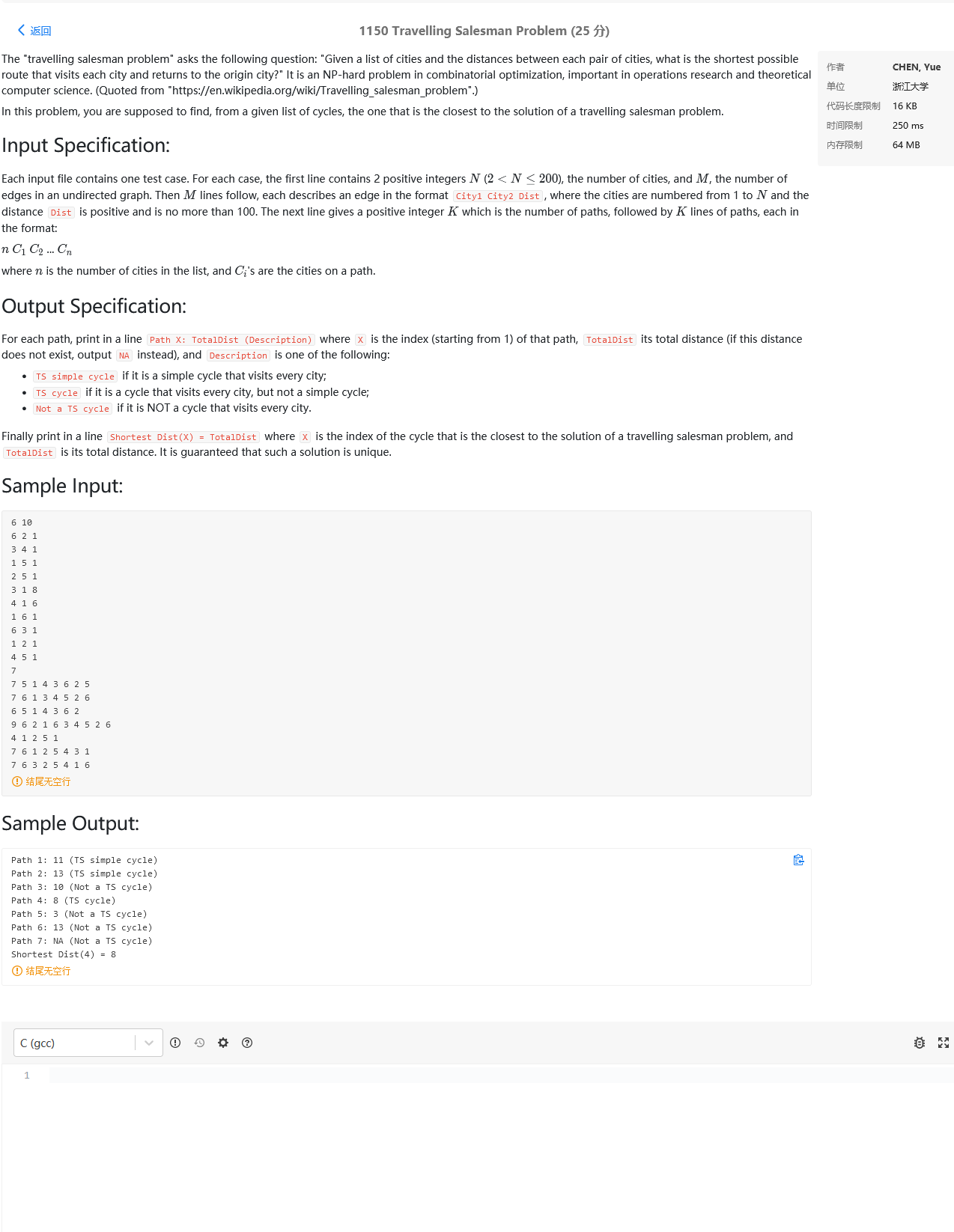Click output line 'Path 4: 8 (TS cycle)'
The image size is (954, 1232).
coord(64,900)
